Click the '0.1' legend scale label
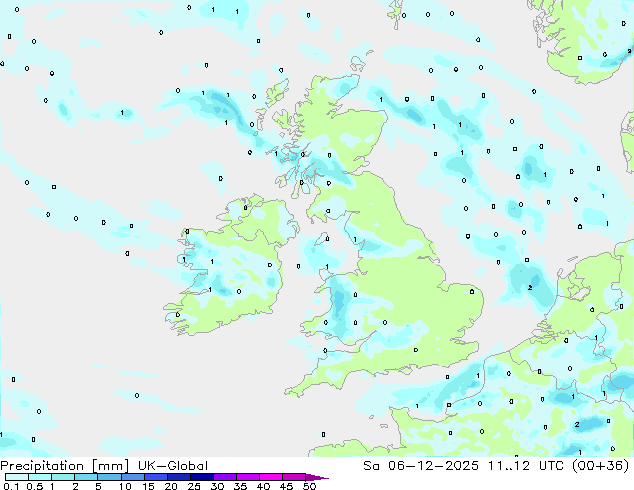 point(11,486)
